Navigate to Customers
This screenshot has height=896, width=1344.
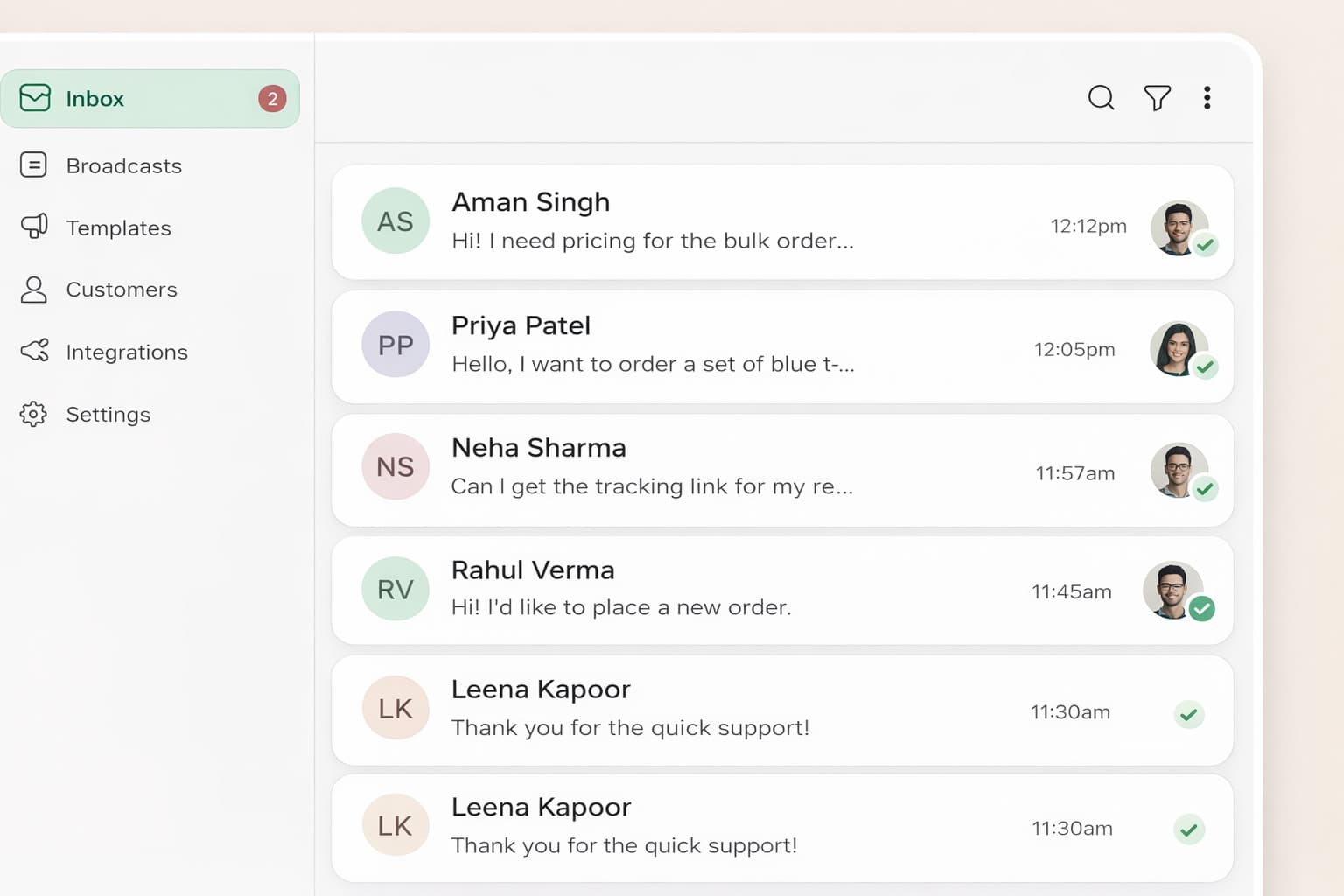coord(122,290)
